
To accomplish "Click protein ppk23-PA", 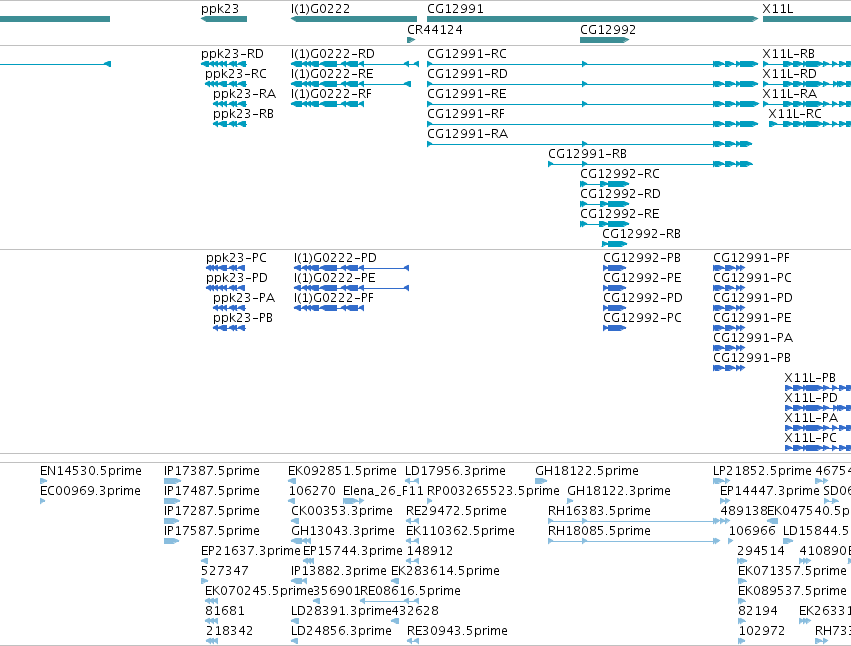I will pos(244,298).
